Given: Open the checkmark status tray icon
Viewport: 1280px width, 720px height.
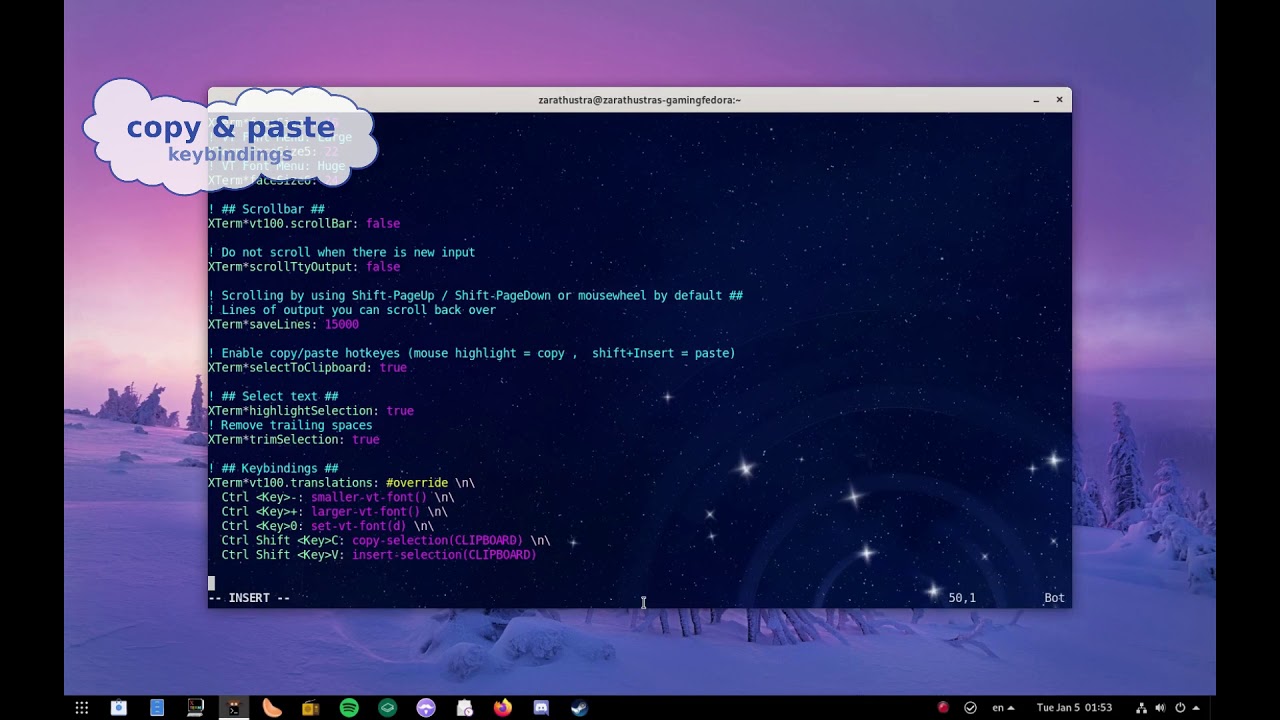Looking at the screenshot, I should [970, 707].
